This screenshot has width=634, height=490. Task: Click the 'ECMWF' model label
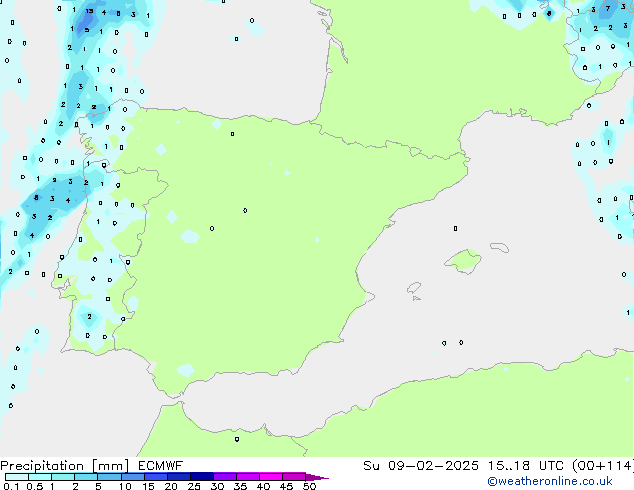pyautogui.click(x=161, y=466)
